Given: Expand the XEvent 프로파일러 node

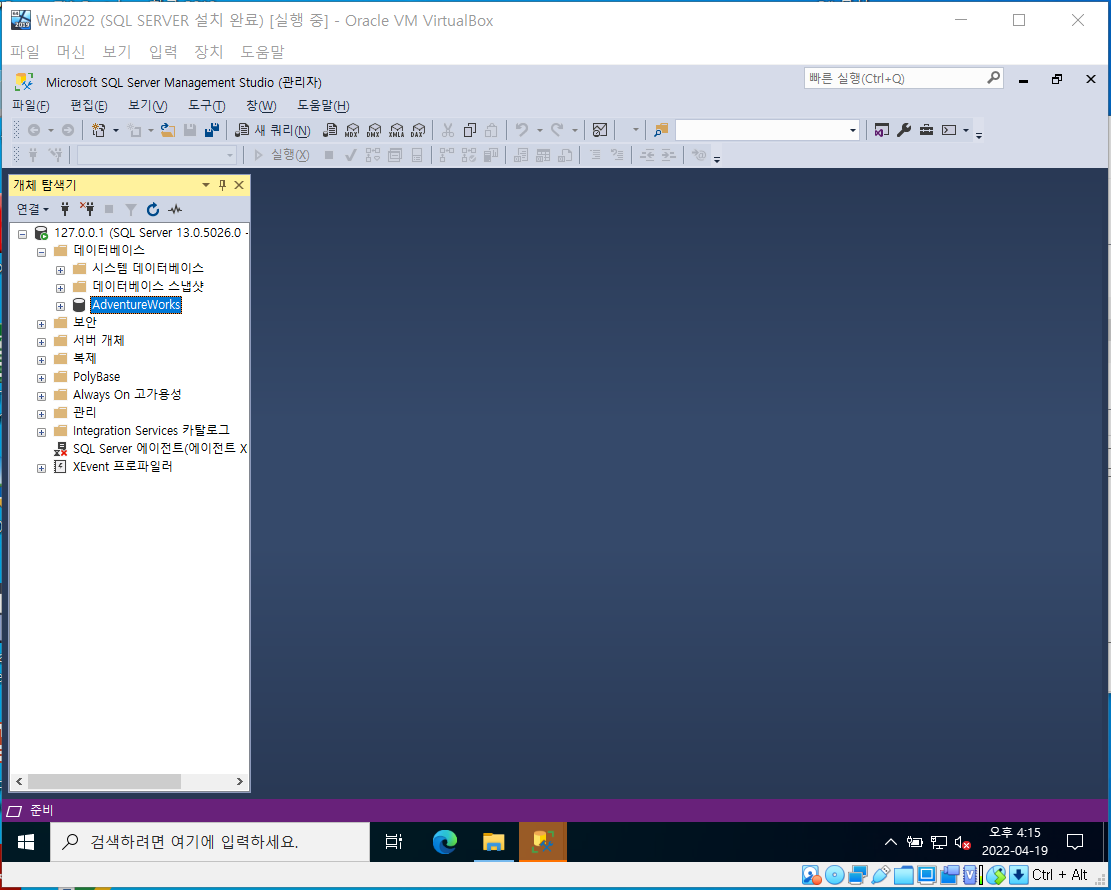Looking at the screenshot, I should (x=41, y=468).
